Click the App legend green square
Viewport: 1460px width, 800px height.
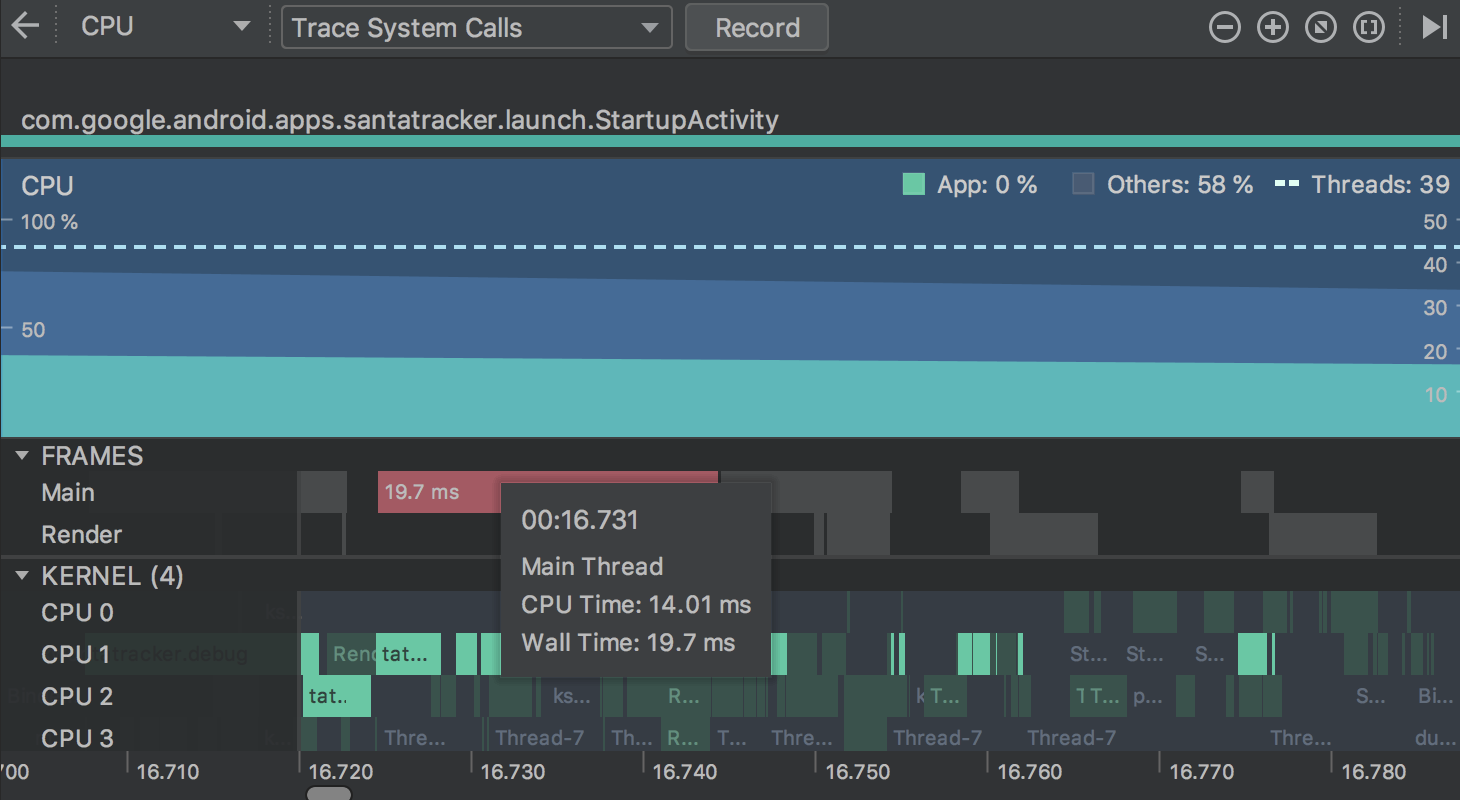pos(913,184)
